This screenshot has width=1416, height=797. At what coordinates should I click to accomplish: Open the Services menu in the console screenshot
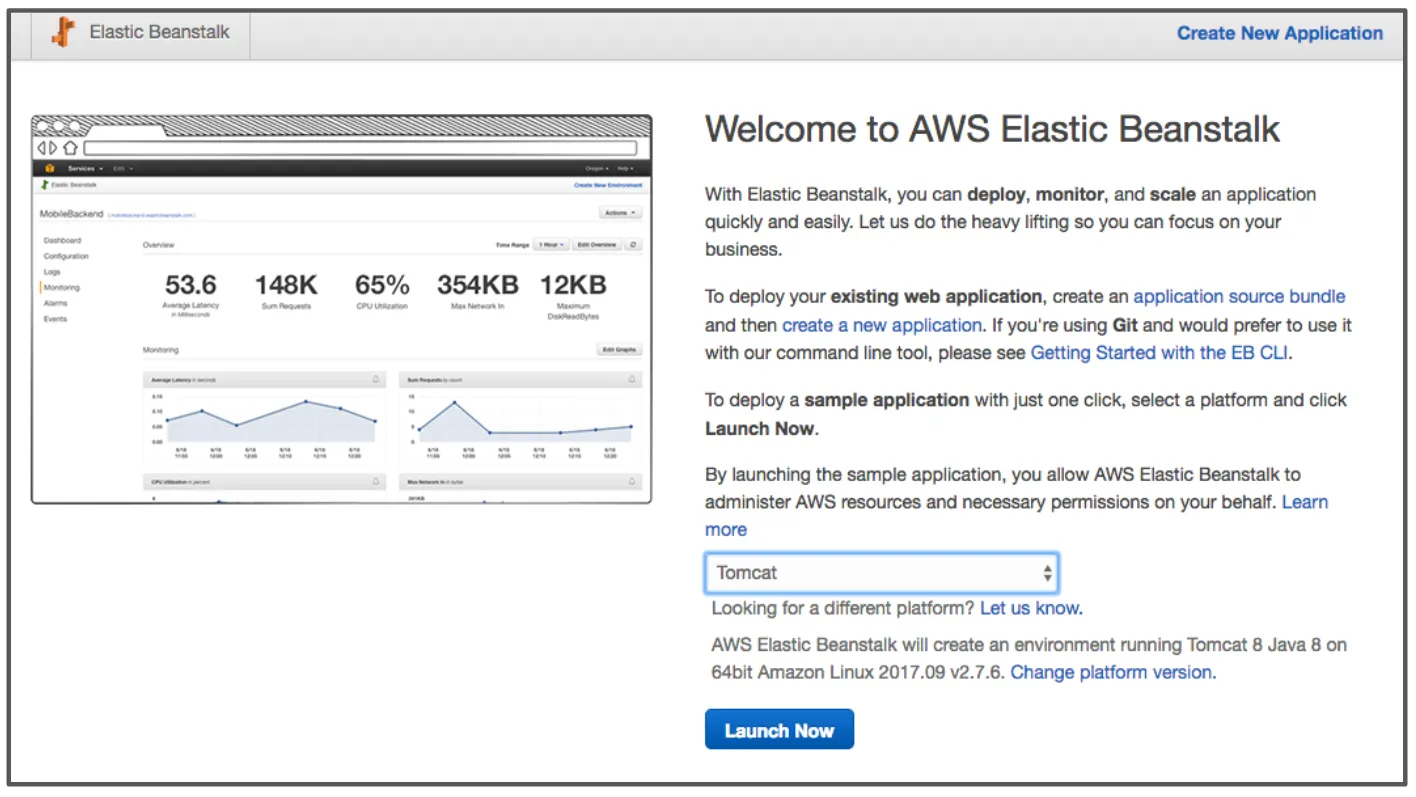click(x=82, y=167)
